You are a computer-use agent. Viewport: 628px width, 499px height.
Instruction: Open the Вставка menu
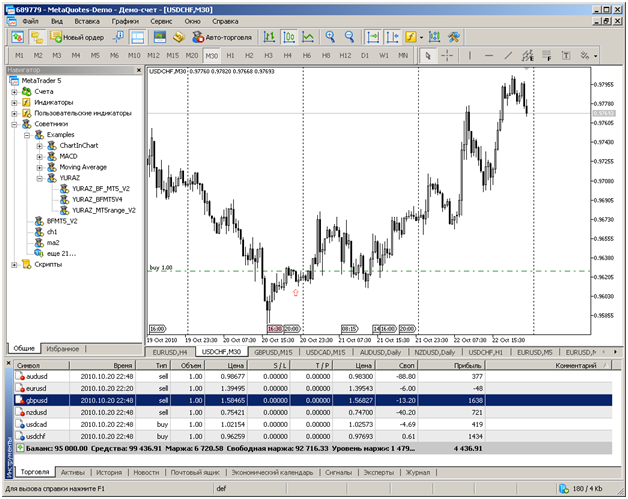coord(87,21)
